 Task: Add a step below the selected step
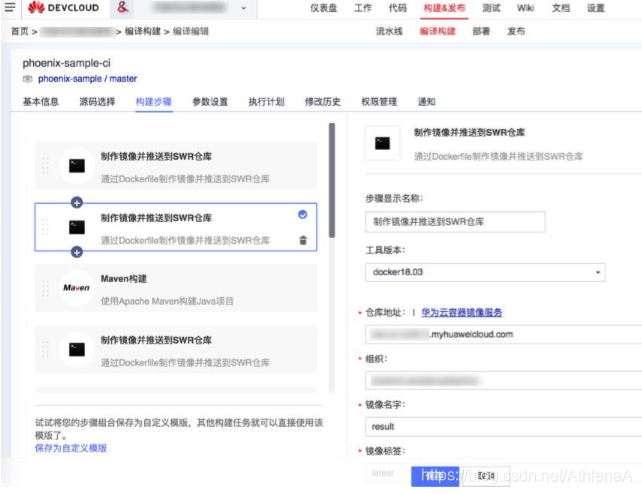(x=77, y=252)
